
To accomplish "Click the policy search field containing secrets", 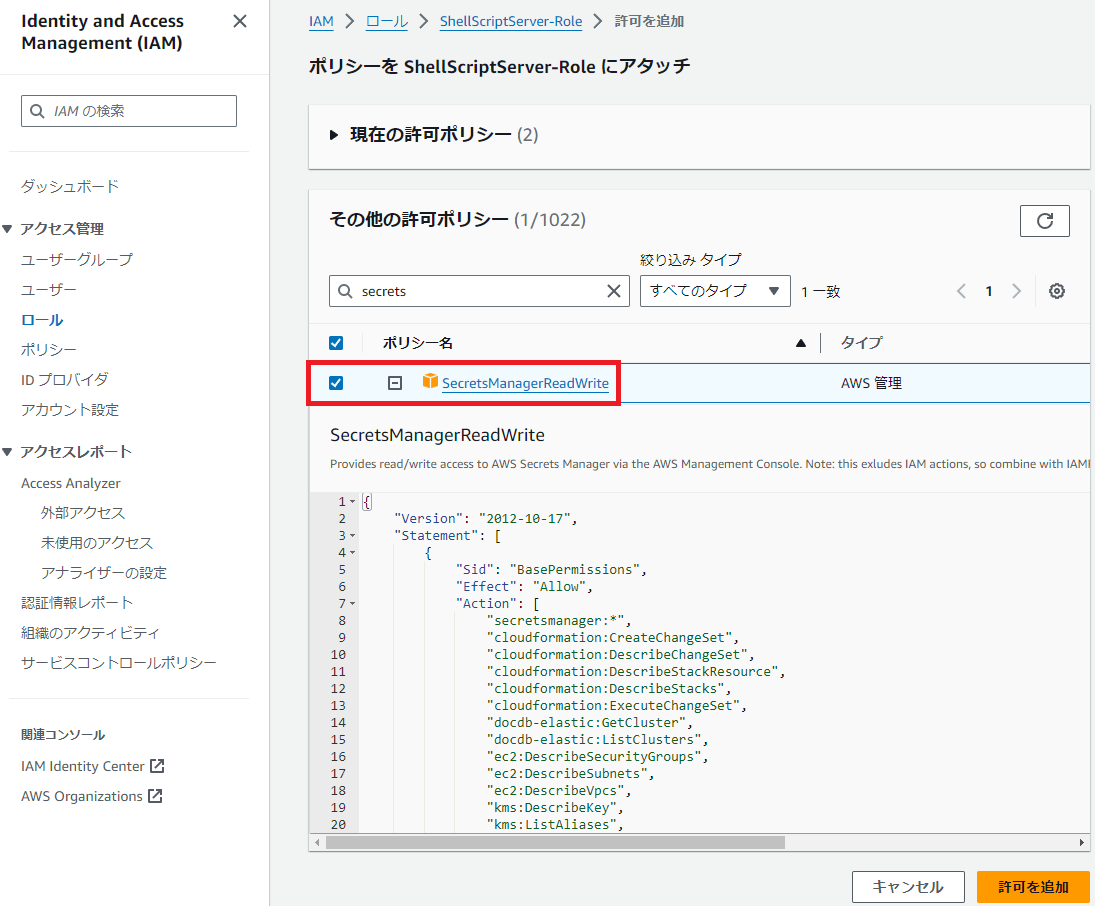I will tap(479, 291).
